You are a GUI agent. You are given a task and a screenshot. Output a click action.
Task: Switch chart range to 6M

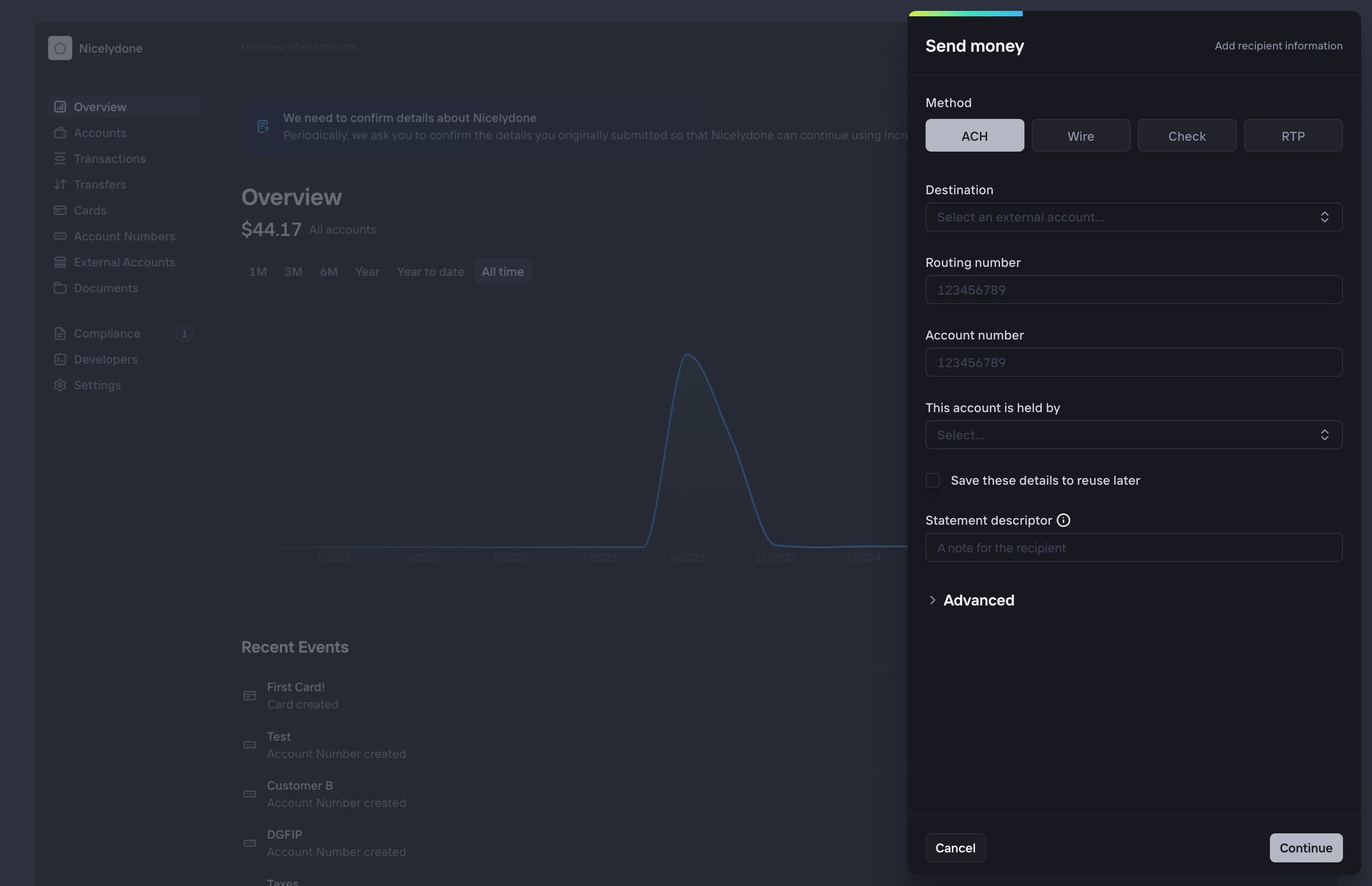(329, 272)
